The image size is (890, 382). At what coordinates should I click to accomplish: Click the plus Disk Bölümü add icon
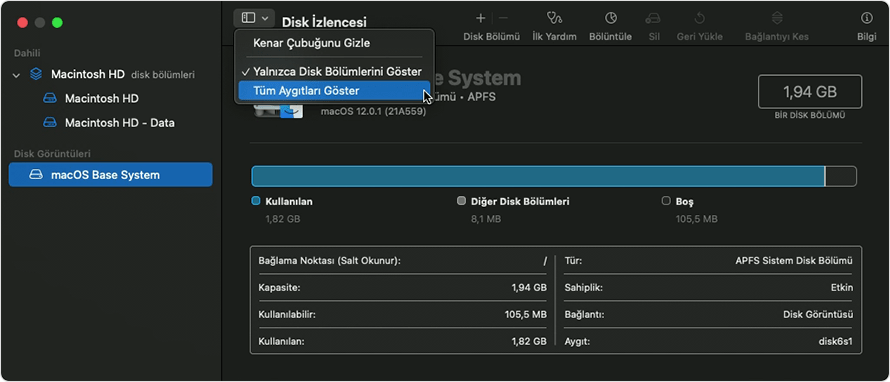[480, 19]
